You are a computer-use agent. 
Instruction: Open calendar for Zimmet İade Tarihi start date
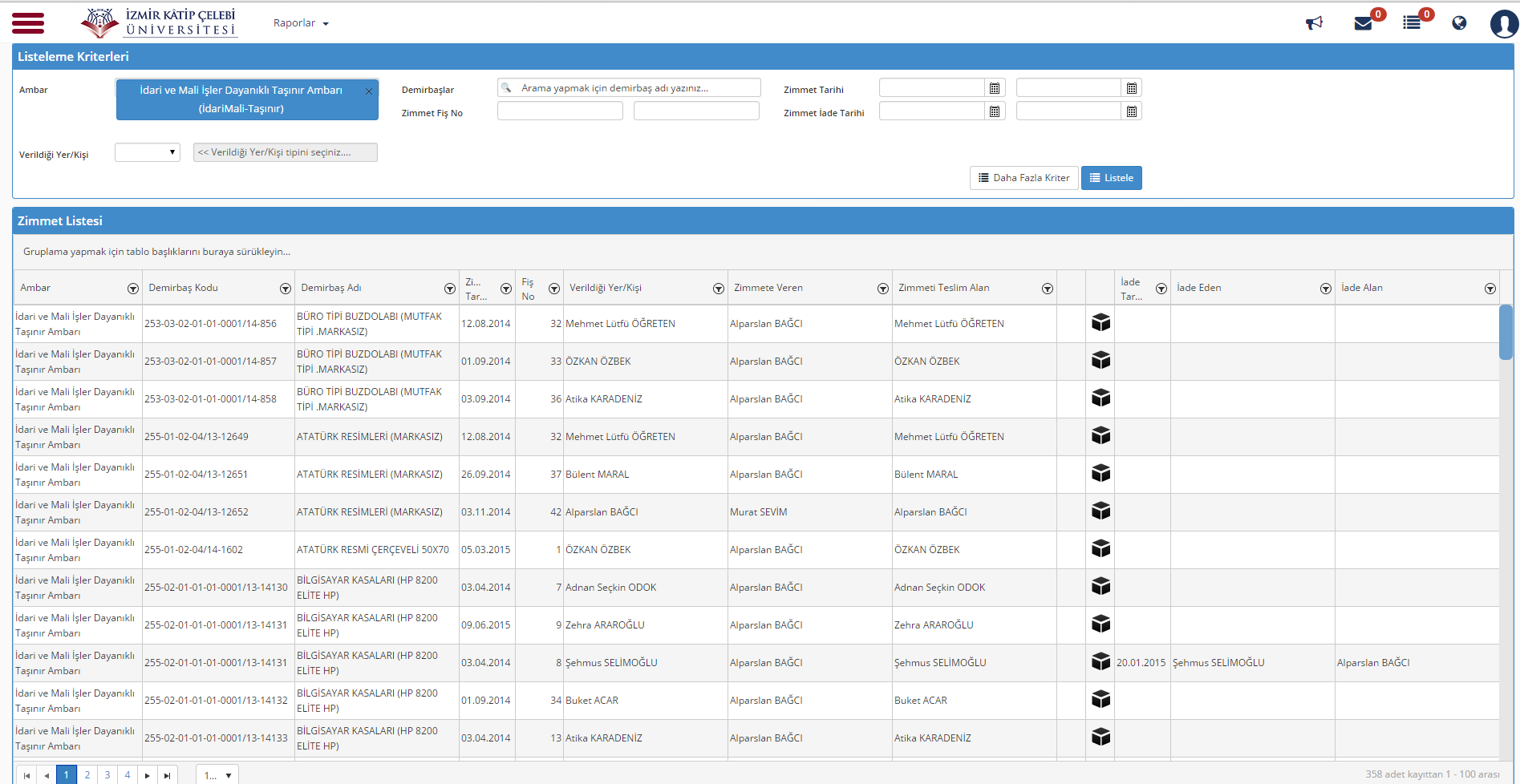(995, 111)
